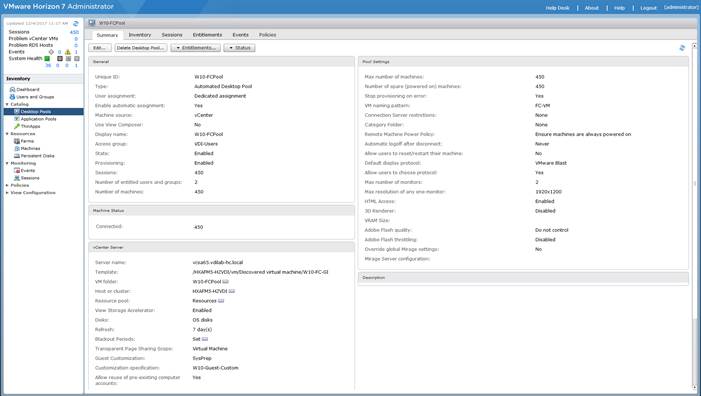Click the Machines icon under Resources
Screen dimensions: 701x396
[x=17, y=148]
